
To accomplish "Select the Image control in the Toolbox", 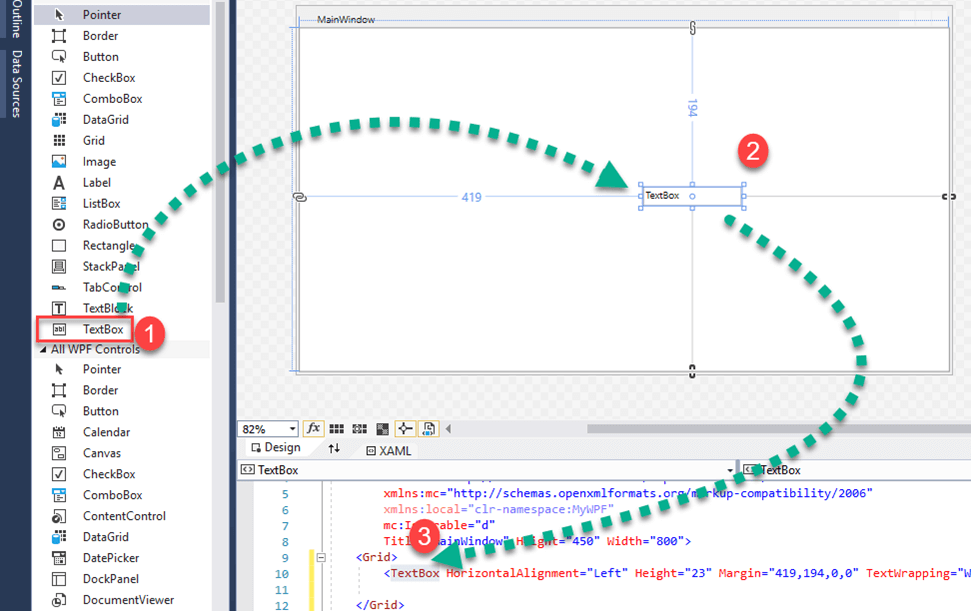I will [x=100, y=161].
